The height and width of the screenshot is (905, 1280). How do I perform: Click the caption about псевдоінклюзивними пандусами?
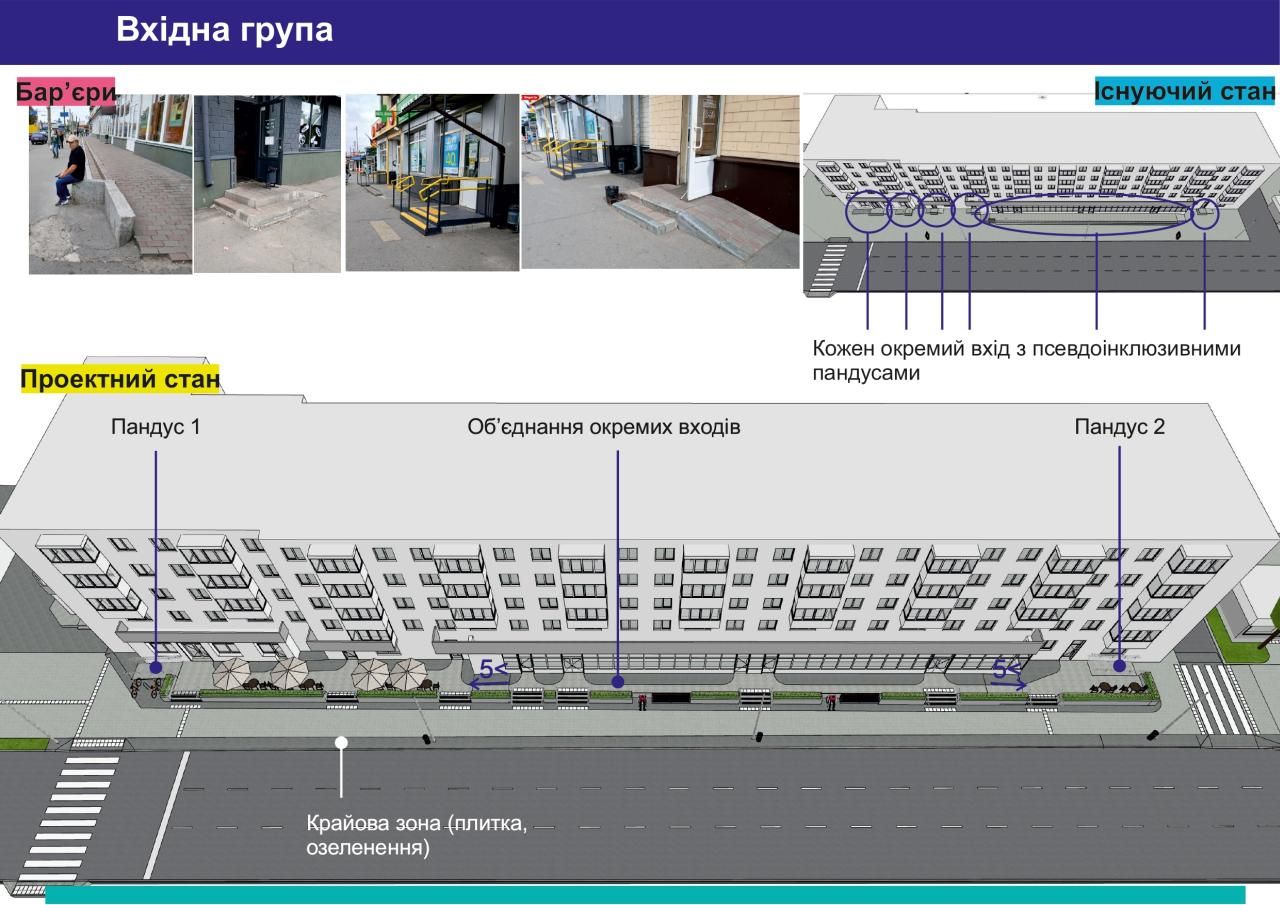coord(1026,360)
